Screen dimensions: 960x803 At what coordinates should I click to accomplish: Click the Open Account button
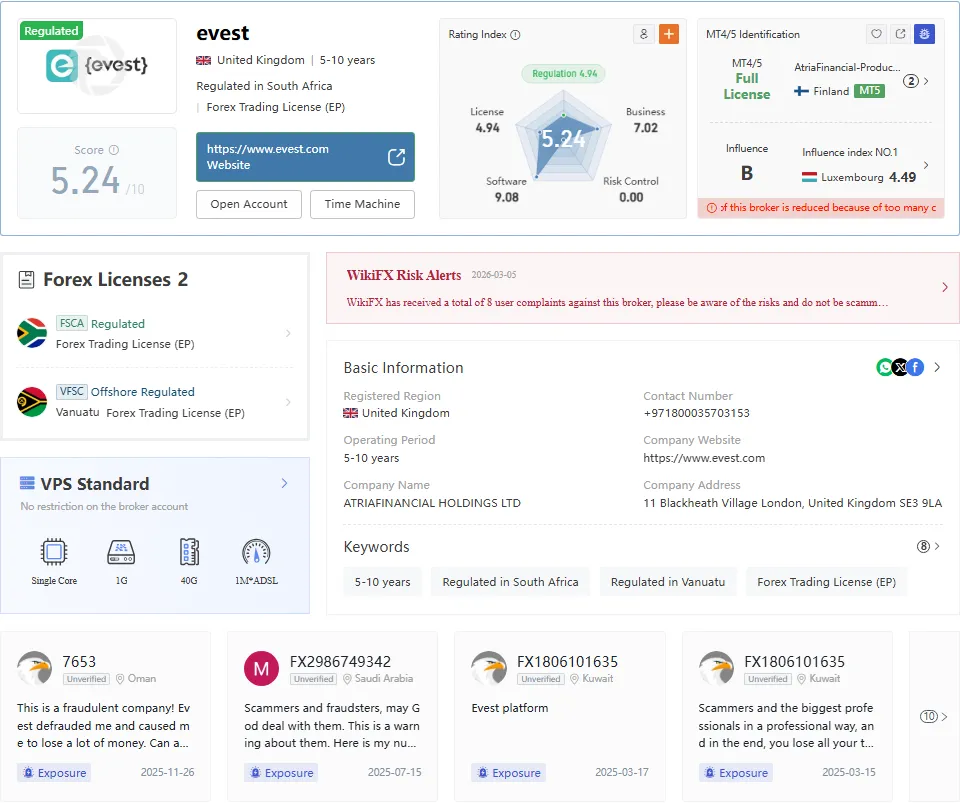pyautogui.click(x=249, y=204)
